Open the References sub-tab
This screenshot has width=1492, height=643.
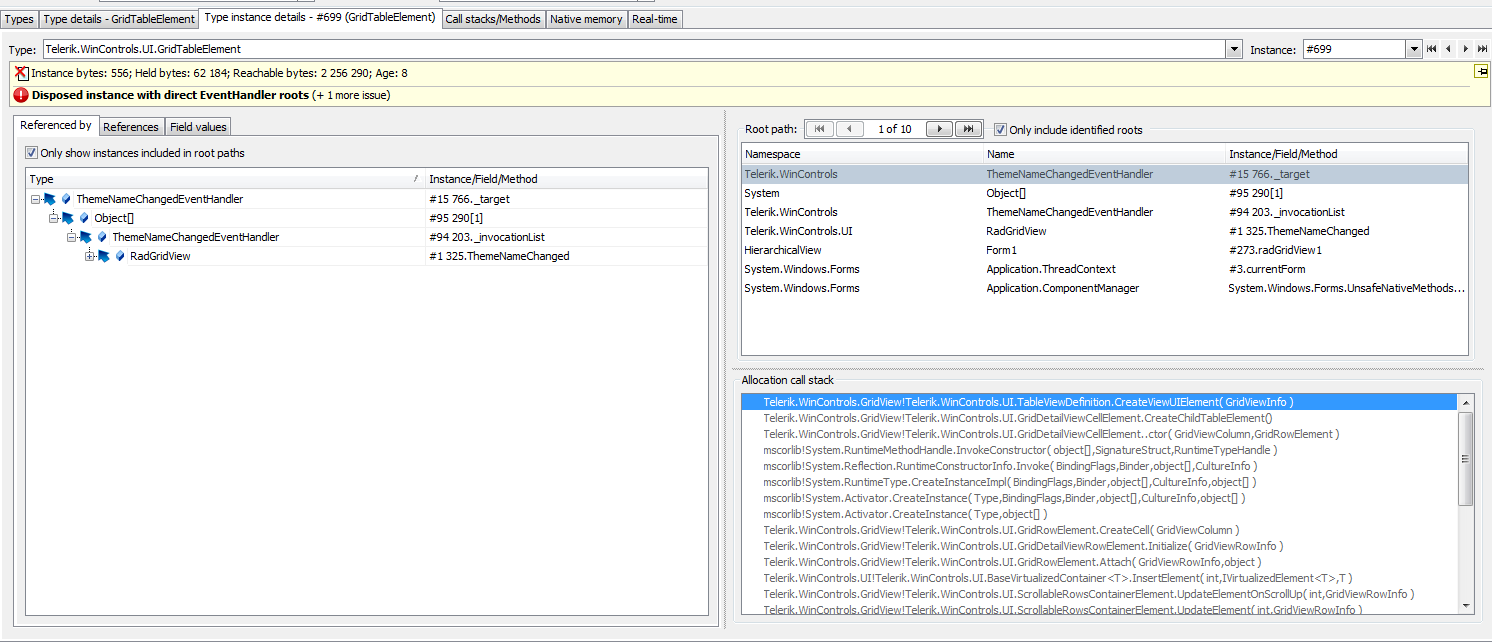click(x=131, y=127)
